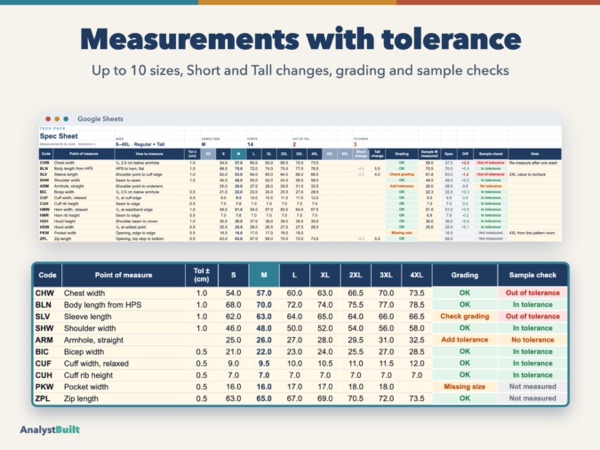Click the '78.5' value in Body length row
This screenshot has width=600, height=450.
point(417,305)
